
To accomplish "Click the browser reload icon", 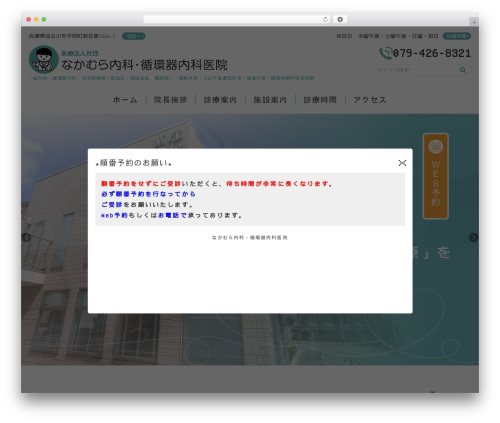I will (x=325, y=19).
